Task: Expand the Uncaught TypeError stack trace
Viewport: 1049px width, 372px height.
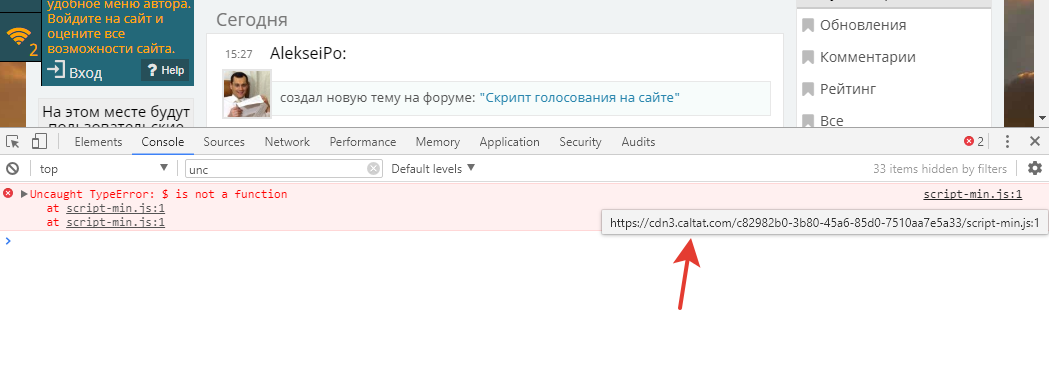Action: 24,194
